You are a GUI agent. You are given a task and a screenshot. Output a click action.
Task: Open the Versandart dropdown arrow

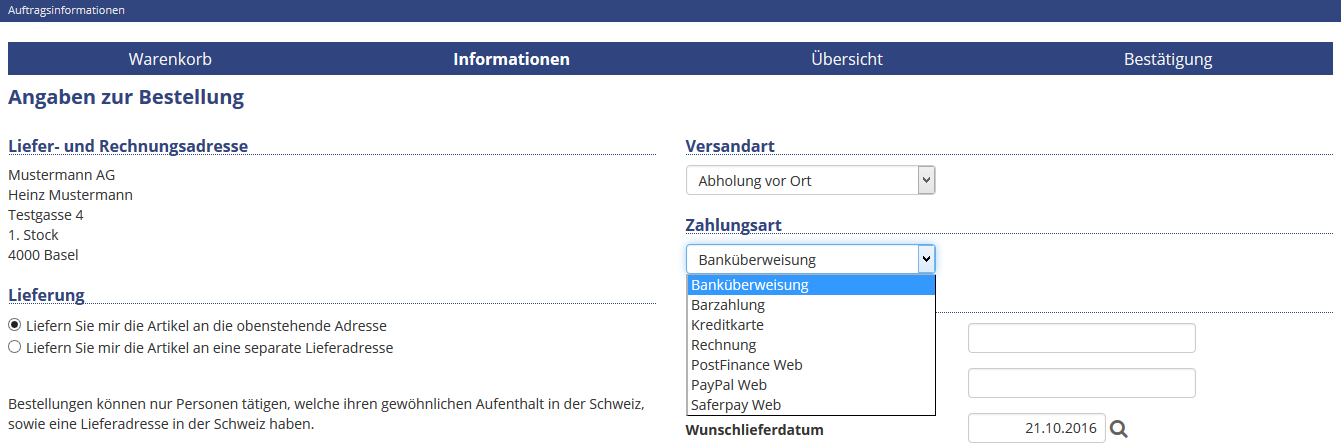(x=926, y=181)
